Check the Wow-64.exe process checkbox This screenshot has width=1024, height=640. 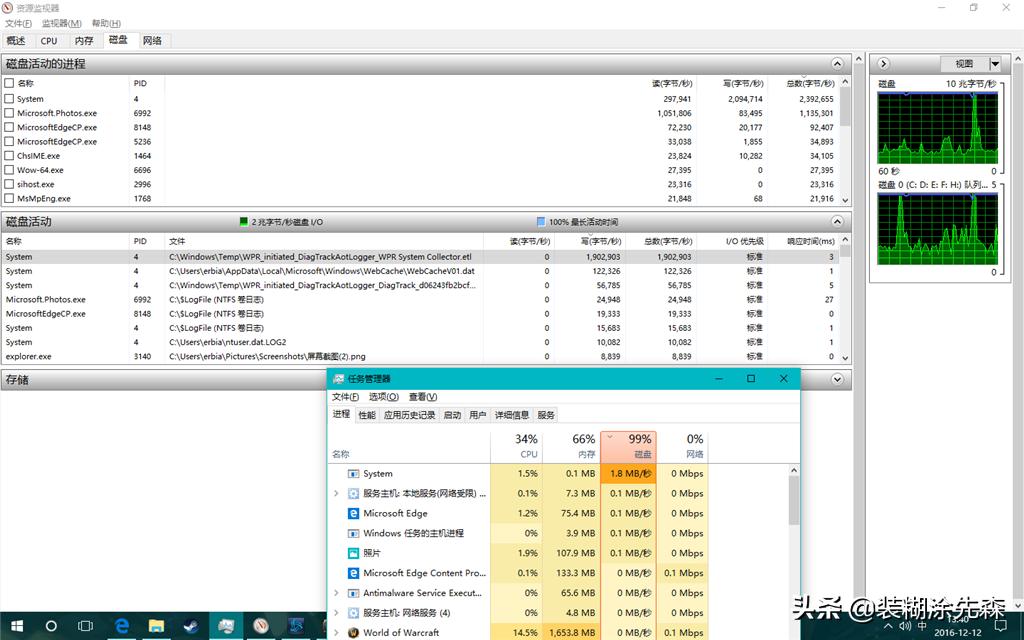tap(9, 170)
